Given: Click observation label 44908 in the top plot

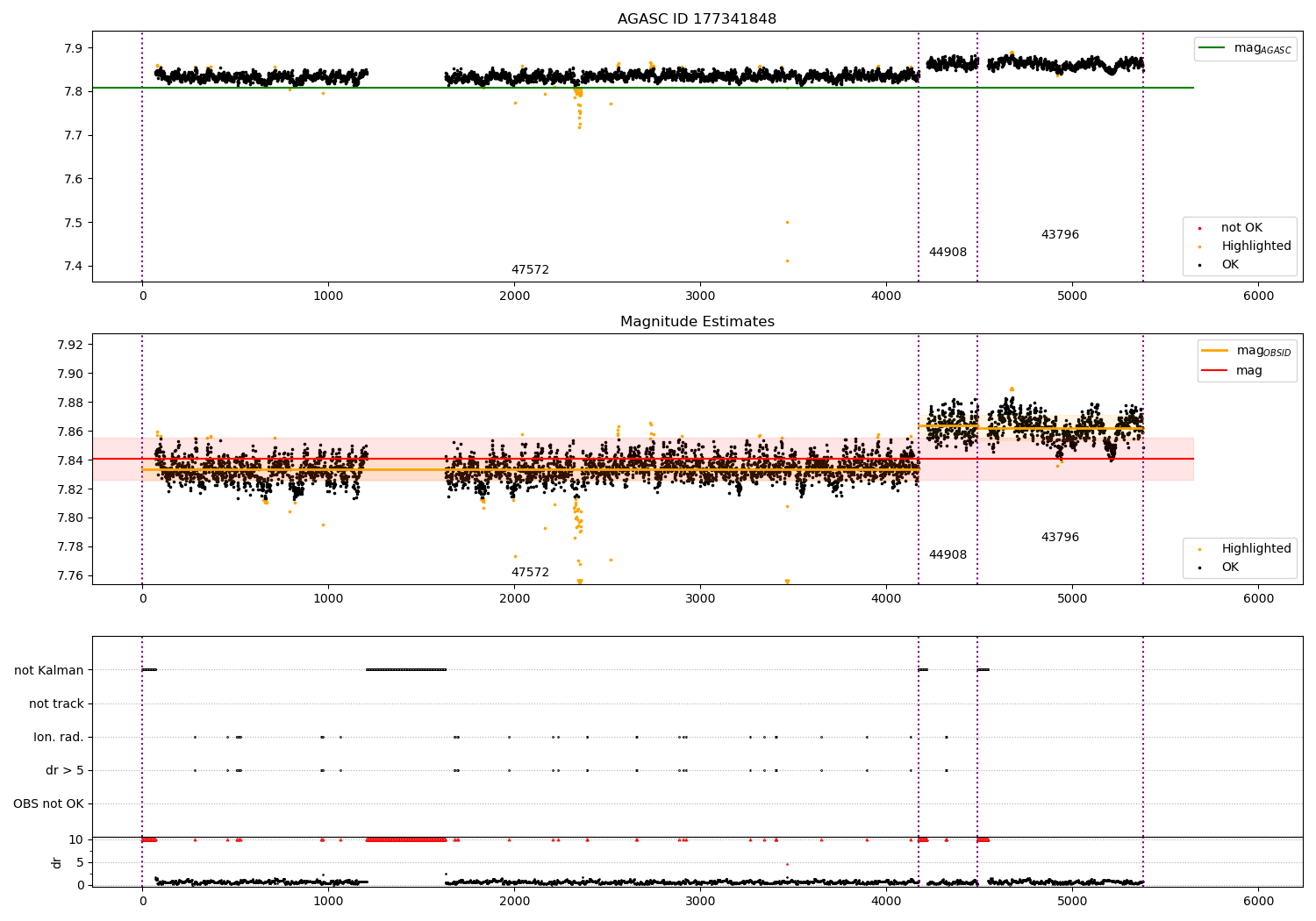Looking at the screenshot, I should [x=948, y=252].
